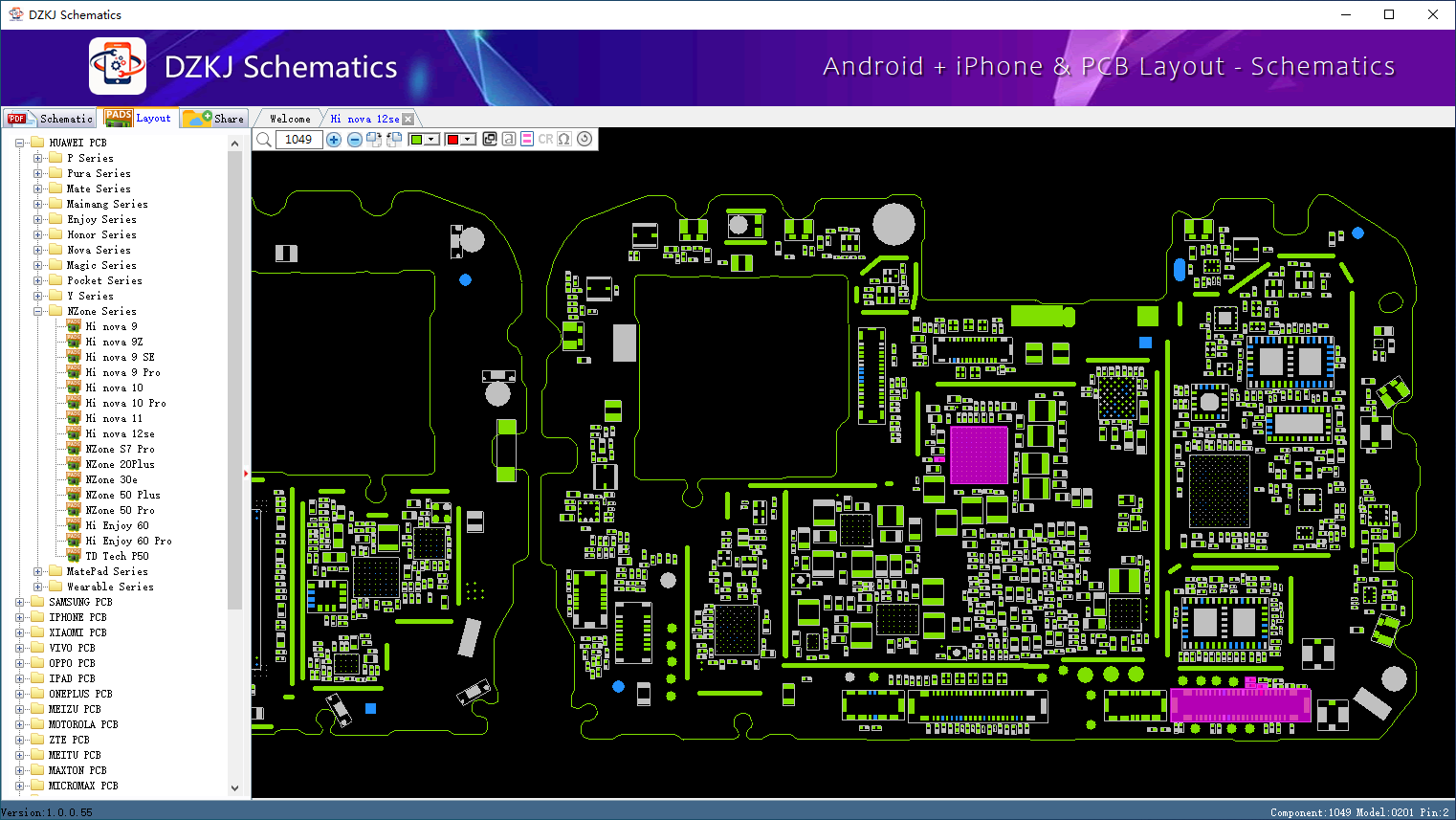The image size is (1456, 820).
Task: Expand the MatePad Series folder
Action: tap(37, 571)
